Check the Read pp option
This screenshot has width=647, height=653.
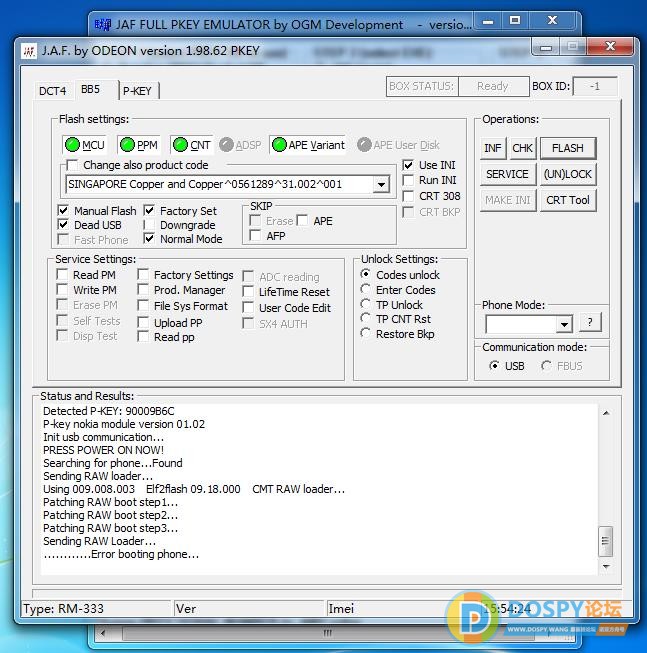pyautogui.click(x=143, y=337)
